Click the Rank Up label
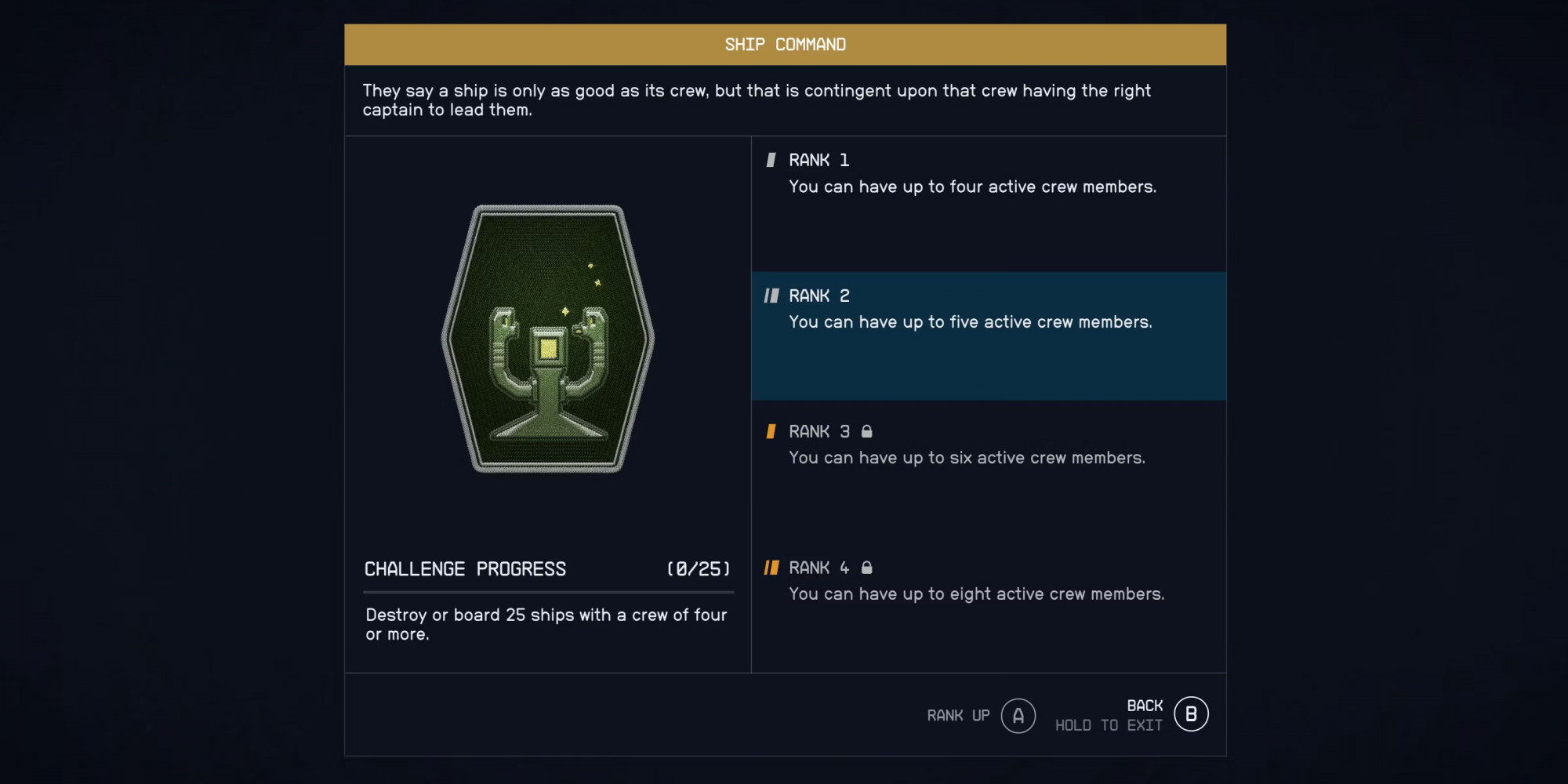Viewport: 1568px width, 784px height. [958, 716]
